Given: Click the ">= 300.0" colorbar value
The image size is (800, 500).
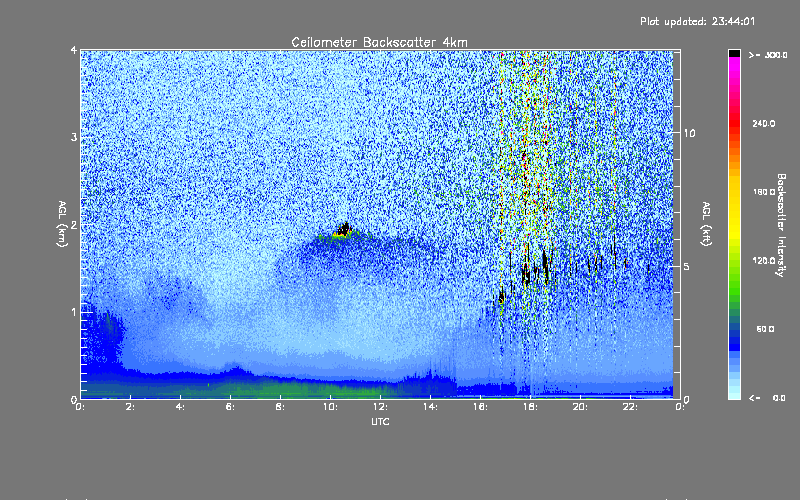Looking at the screenshot, I should pyautogui.click(x=768, y=55).
